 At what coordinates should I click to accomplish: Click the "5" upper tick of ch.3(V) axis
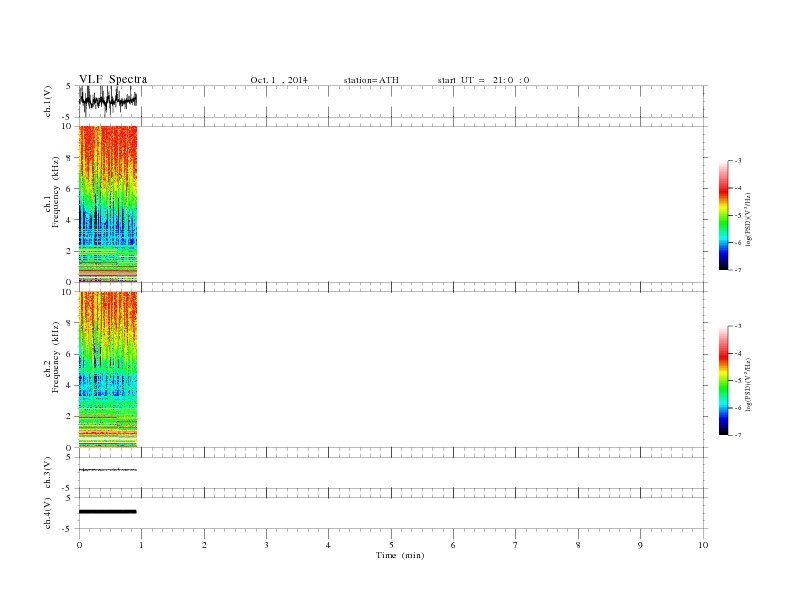point(69,457)
